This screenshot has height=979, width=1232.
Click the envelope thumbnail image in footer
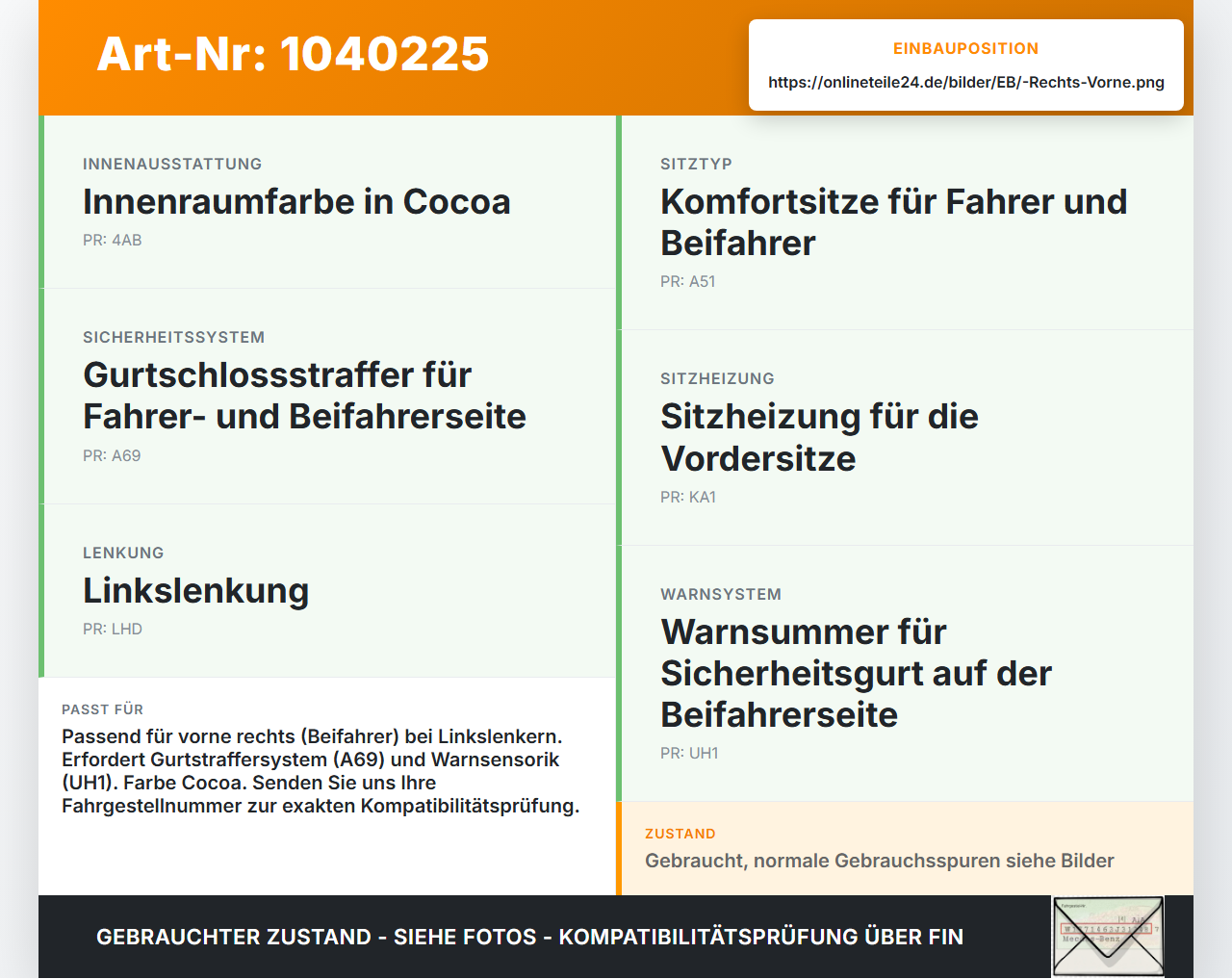click(1108, 937)
